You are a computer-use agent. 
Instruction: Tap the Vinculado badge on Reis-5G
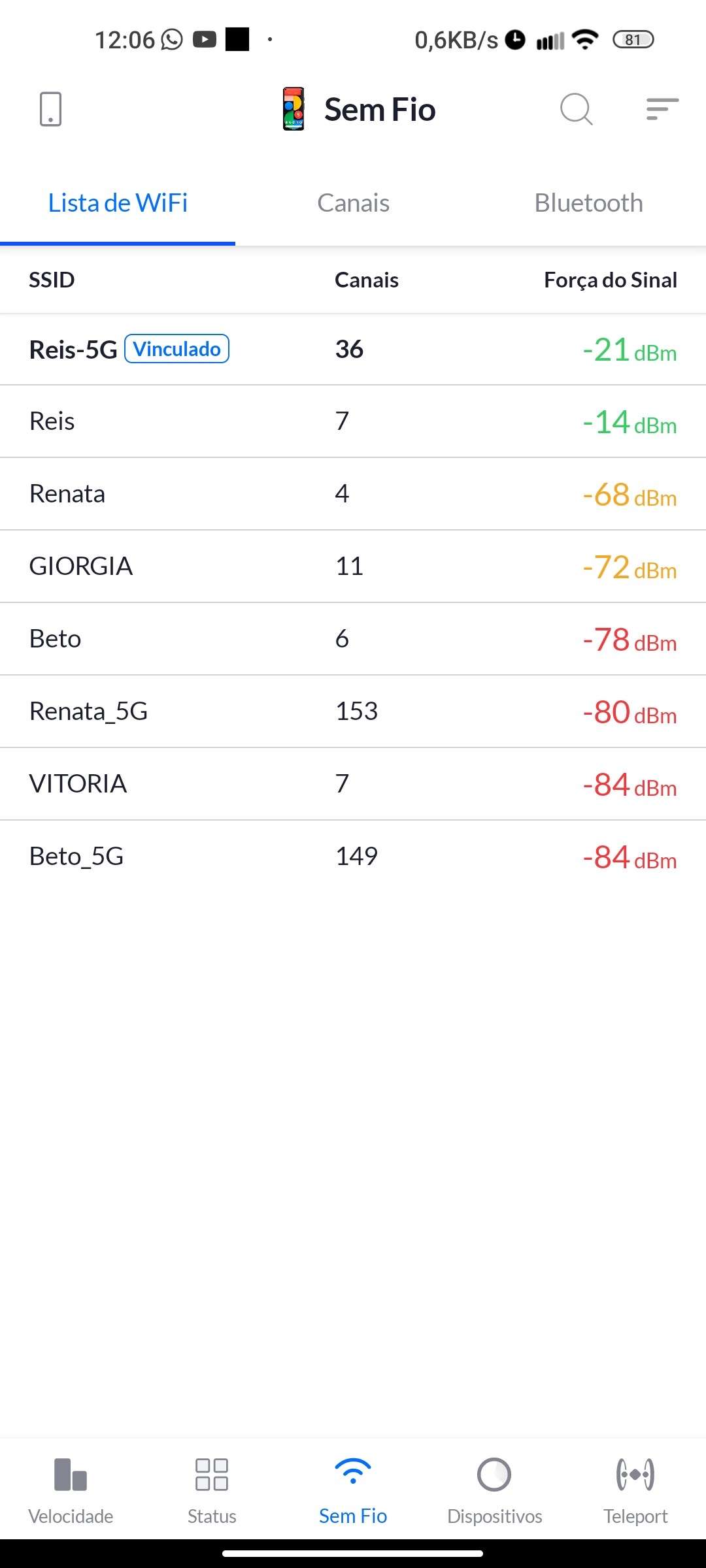[176, 349]
